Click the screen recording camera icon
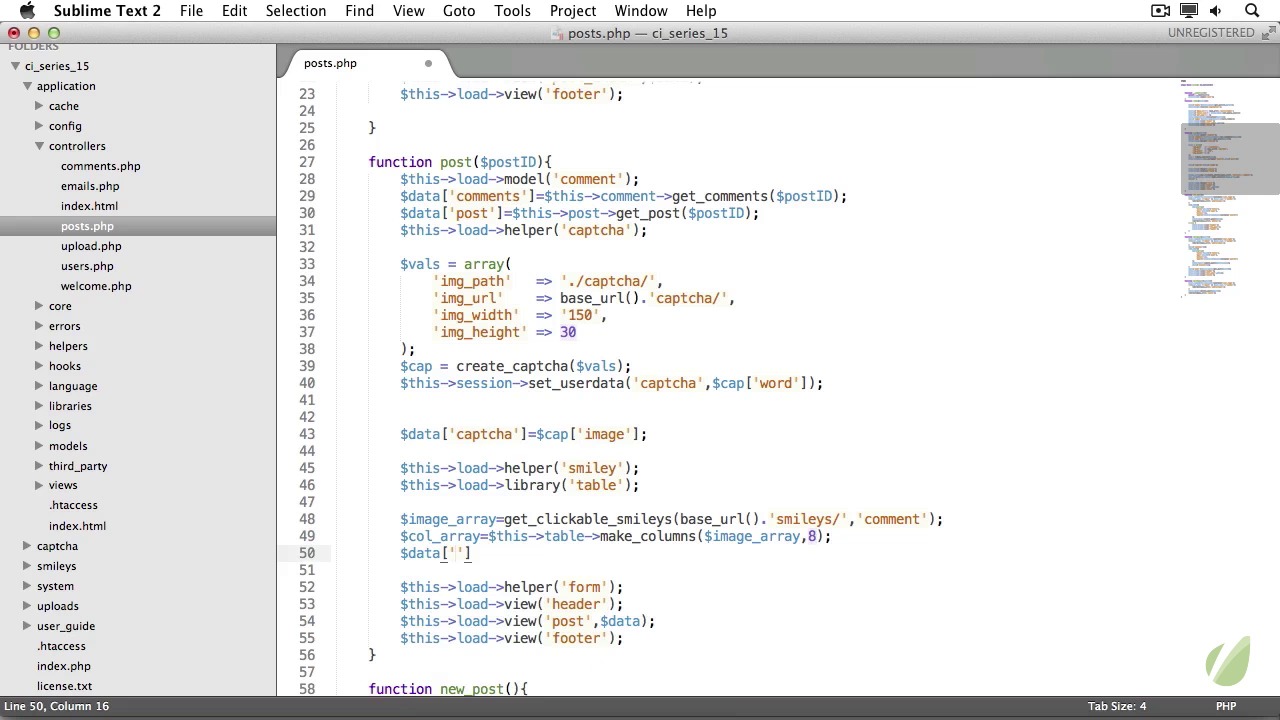1280x720 pixels. point(1161,11)
